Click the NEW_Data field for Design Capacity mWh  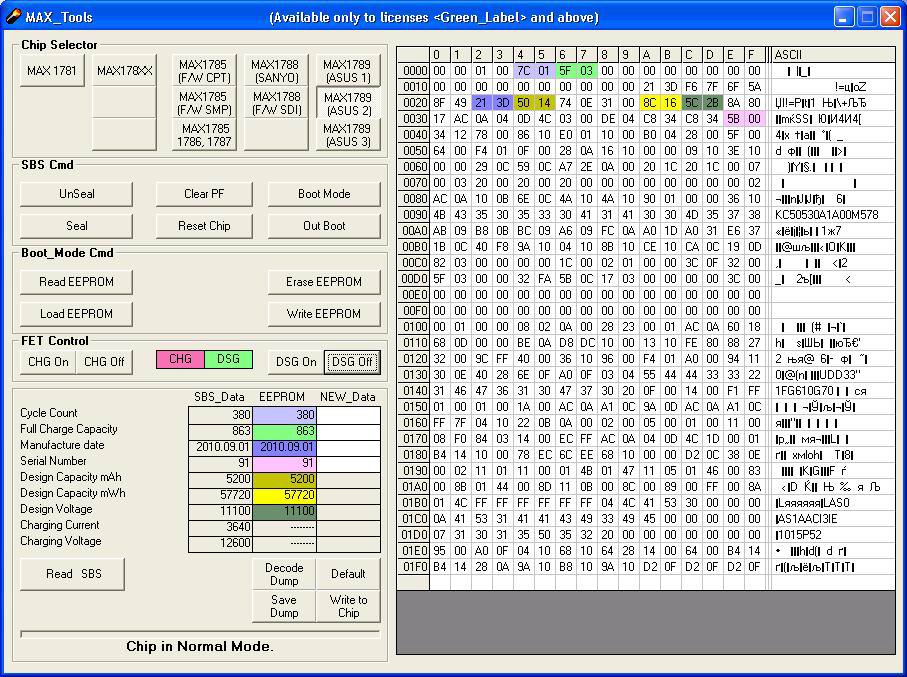(348, 495)
